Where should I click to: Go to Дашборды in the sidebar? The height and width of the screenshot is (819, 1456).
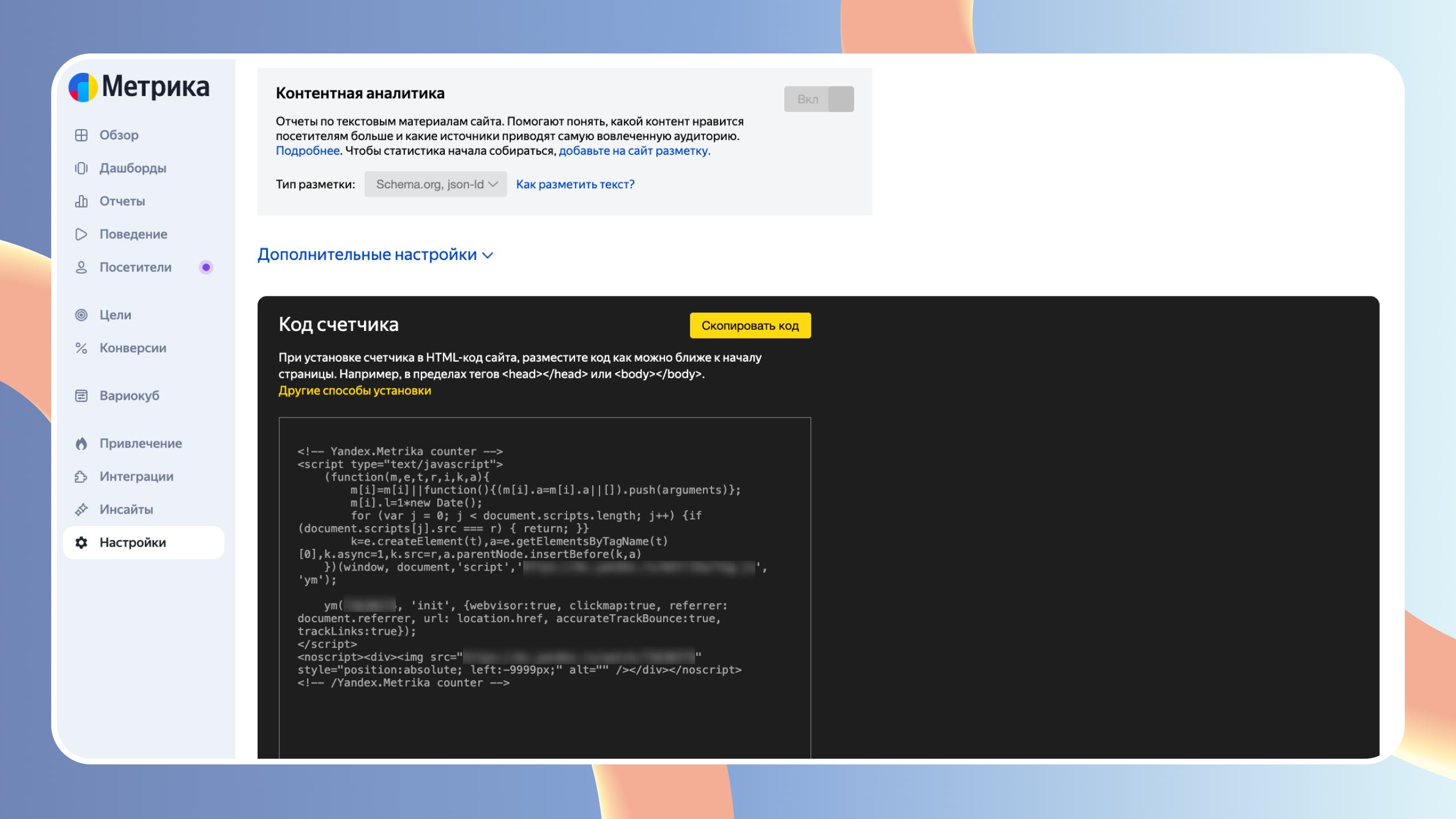click(143, 168)
